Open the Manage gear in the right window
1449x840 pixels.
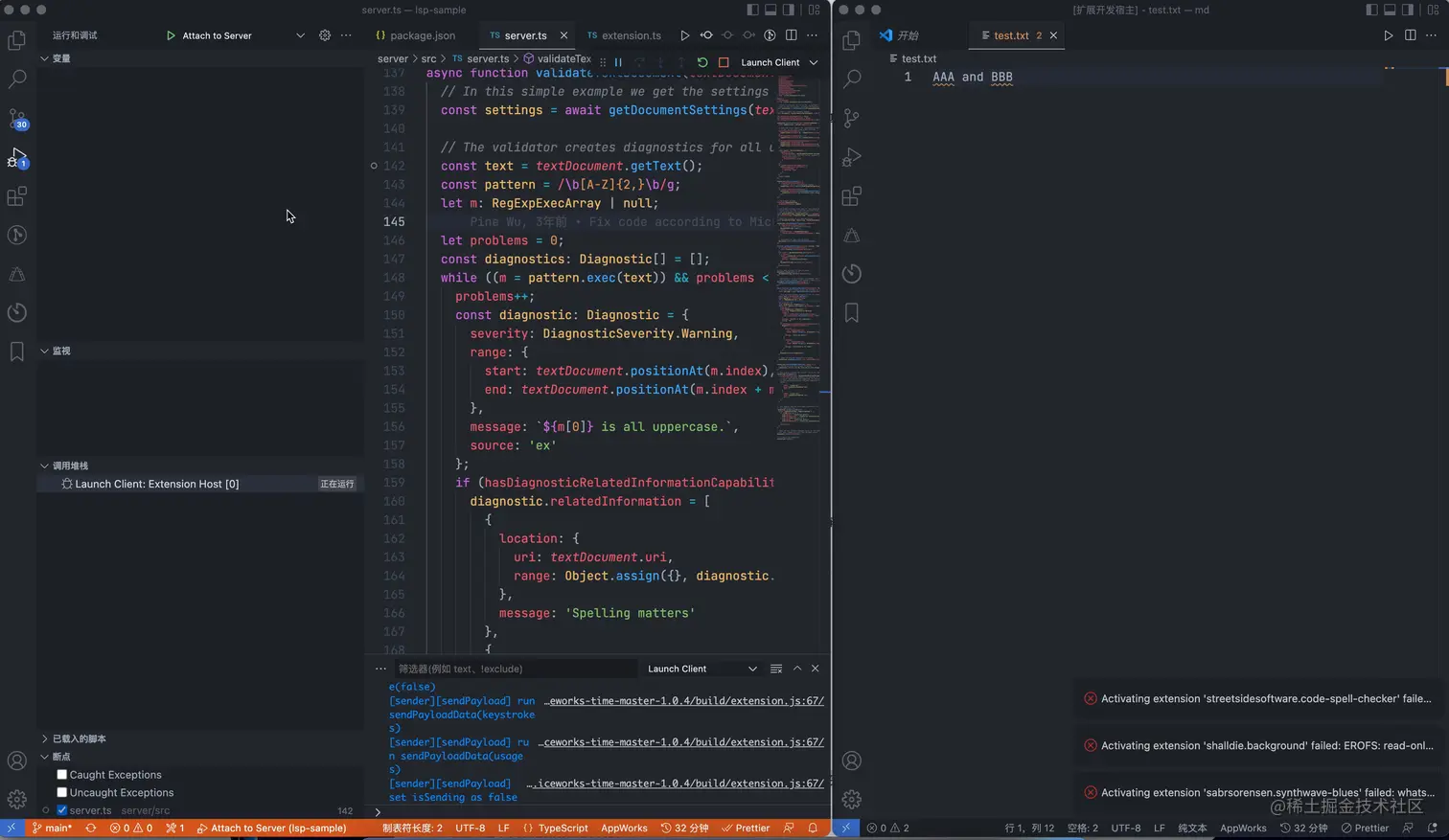(x=852, y=799)
